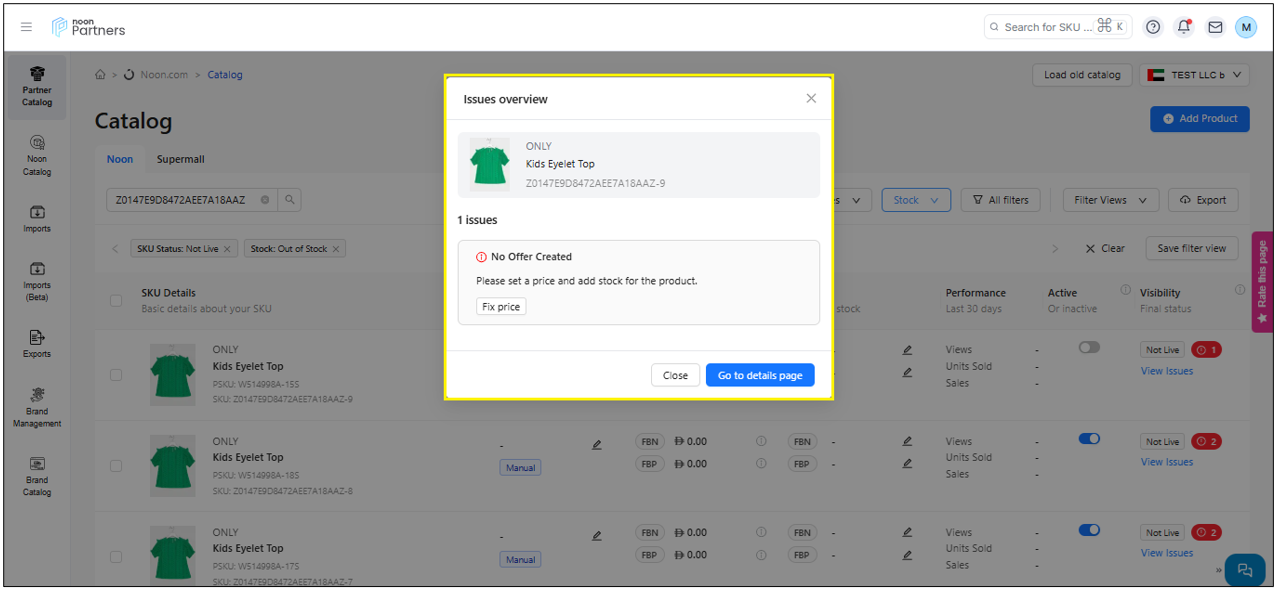Select the Noon tab

coord(120,159)
